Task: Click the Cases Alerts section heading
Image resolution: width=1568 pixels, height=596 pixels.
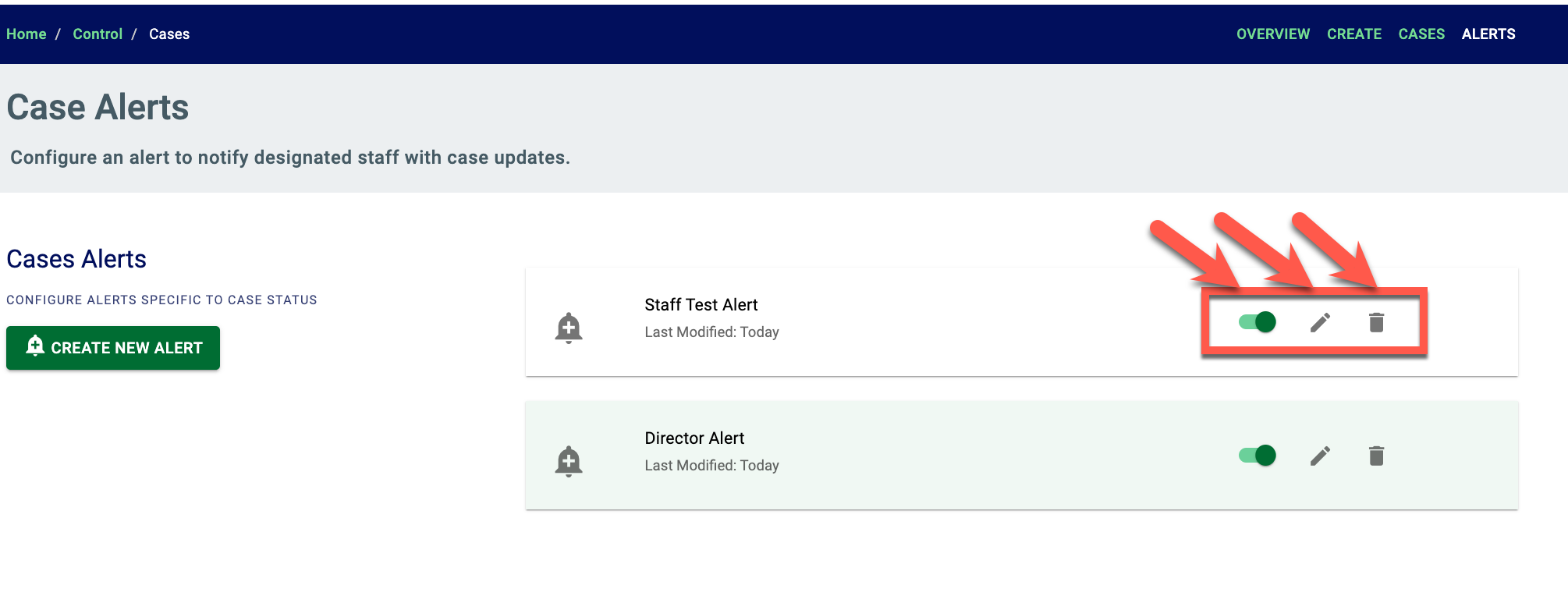Action: point(76,259)
